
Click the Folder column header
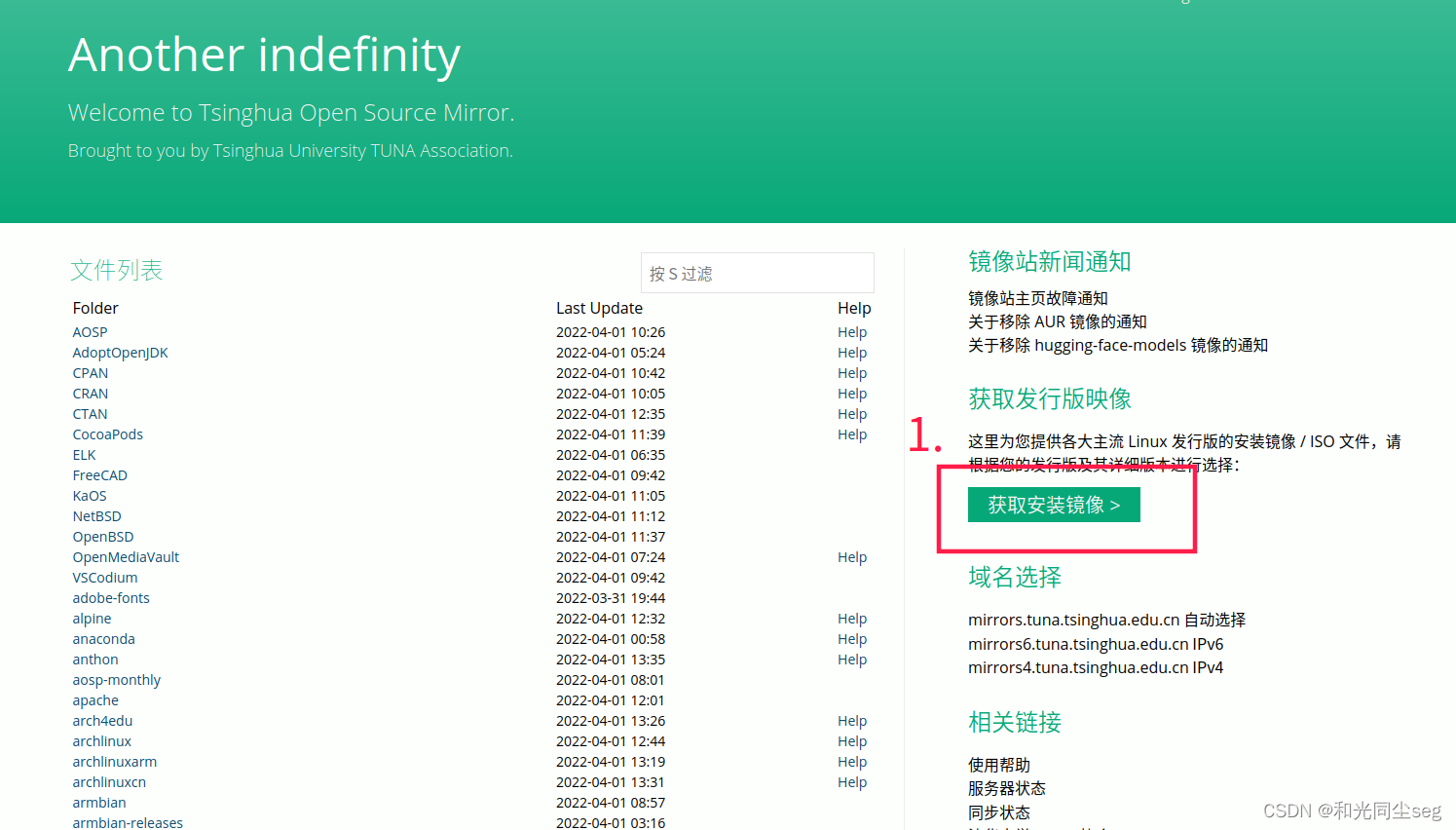coord(95,308)
